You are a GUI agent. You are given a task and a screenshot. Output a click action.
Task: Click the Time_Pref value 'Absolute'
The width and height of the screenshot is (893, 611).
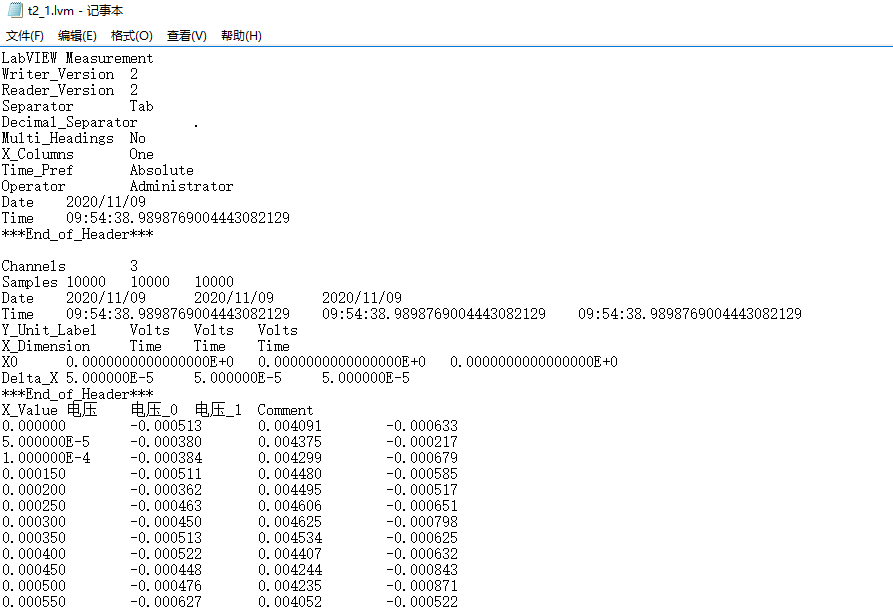(162, 170)
